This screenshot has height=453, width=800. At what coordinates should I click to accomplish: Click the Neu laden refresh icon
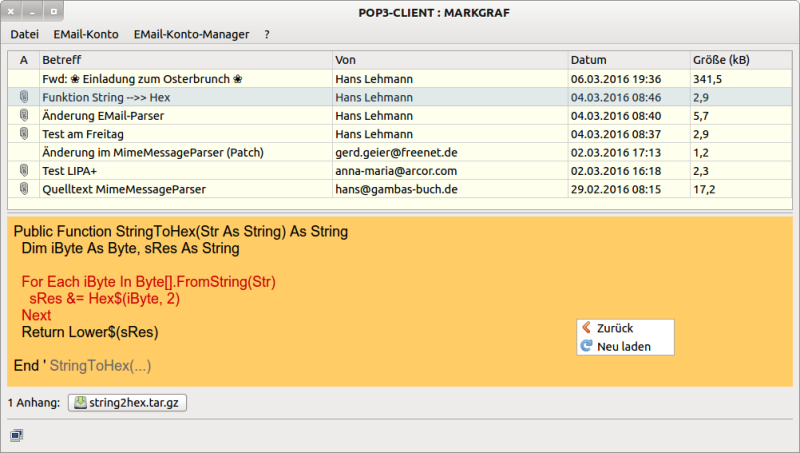586,347
